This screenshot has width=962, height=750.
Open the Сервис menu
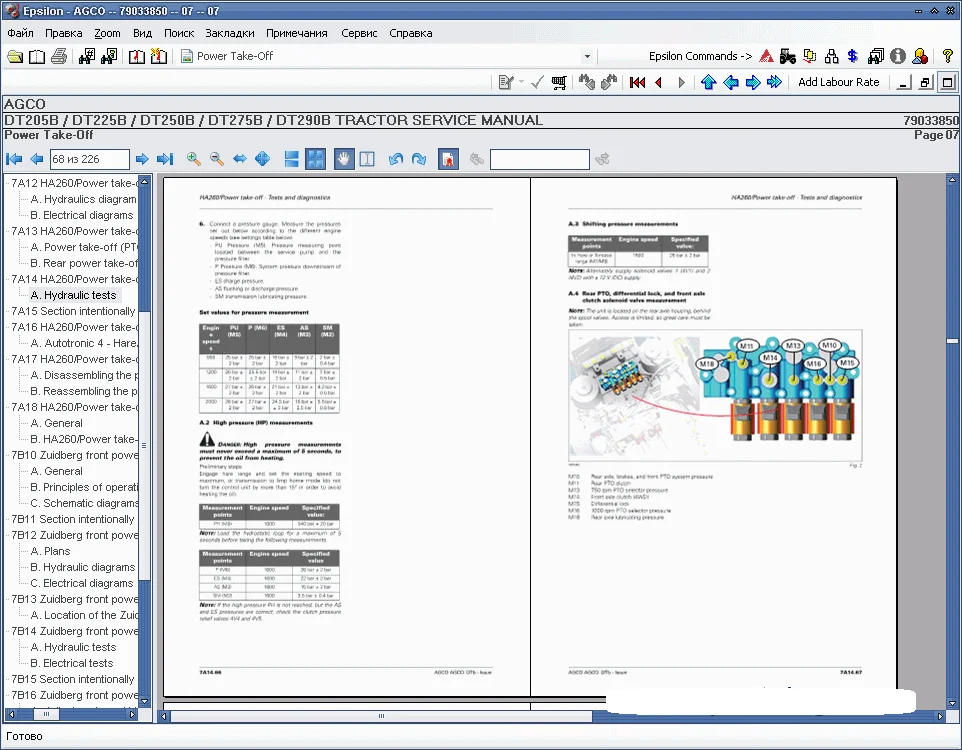(359, 33)
